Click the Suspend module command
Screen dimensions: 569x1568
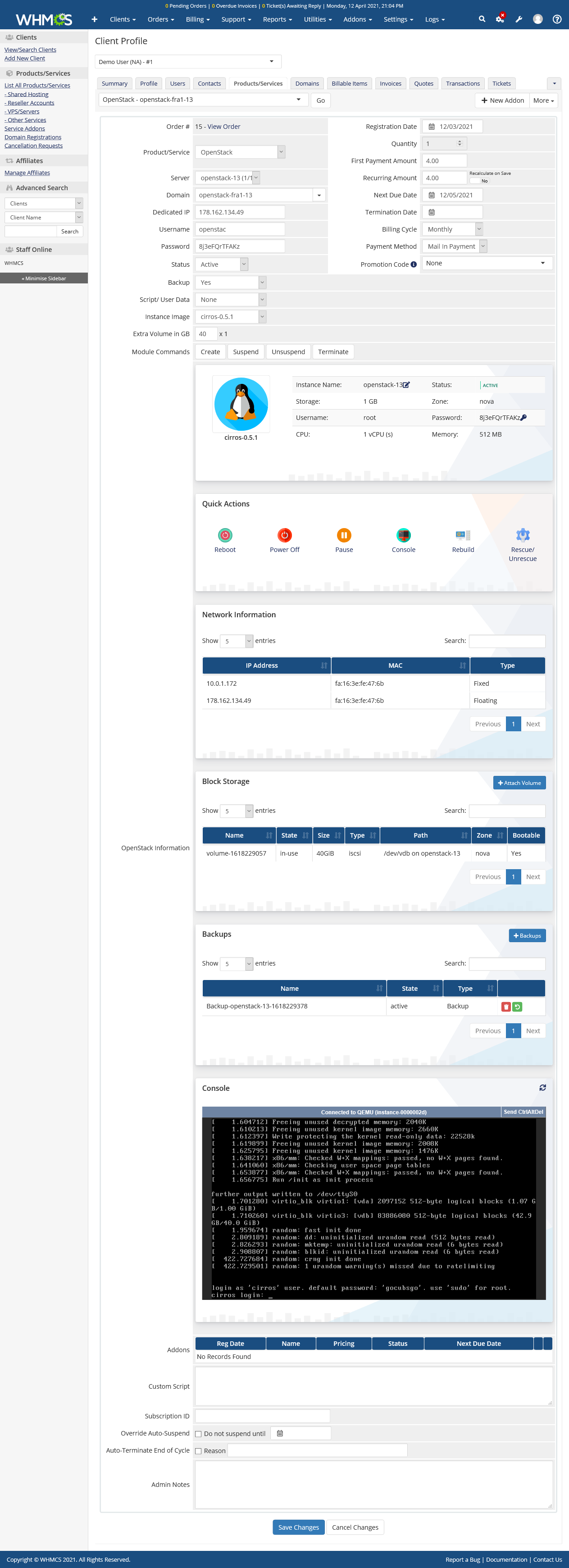[x=246, y=352]
